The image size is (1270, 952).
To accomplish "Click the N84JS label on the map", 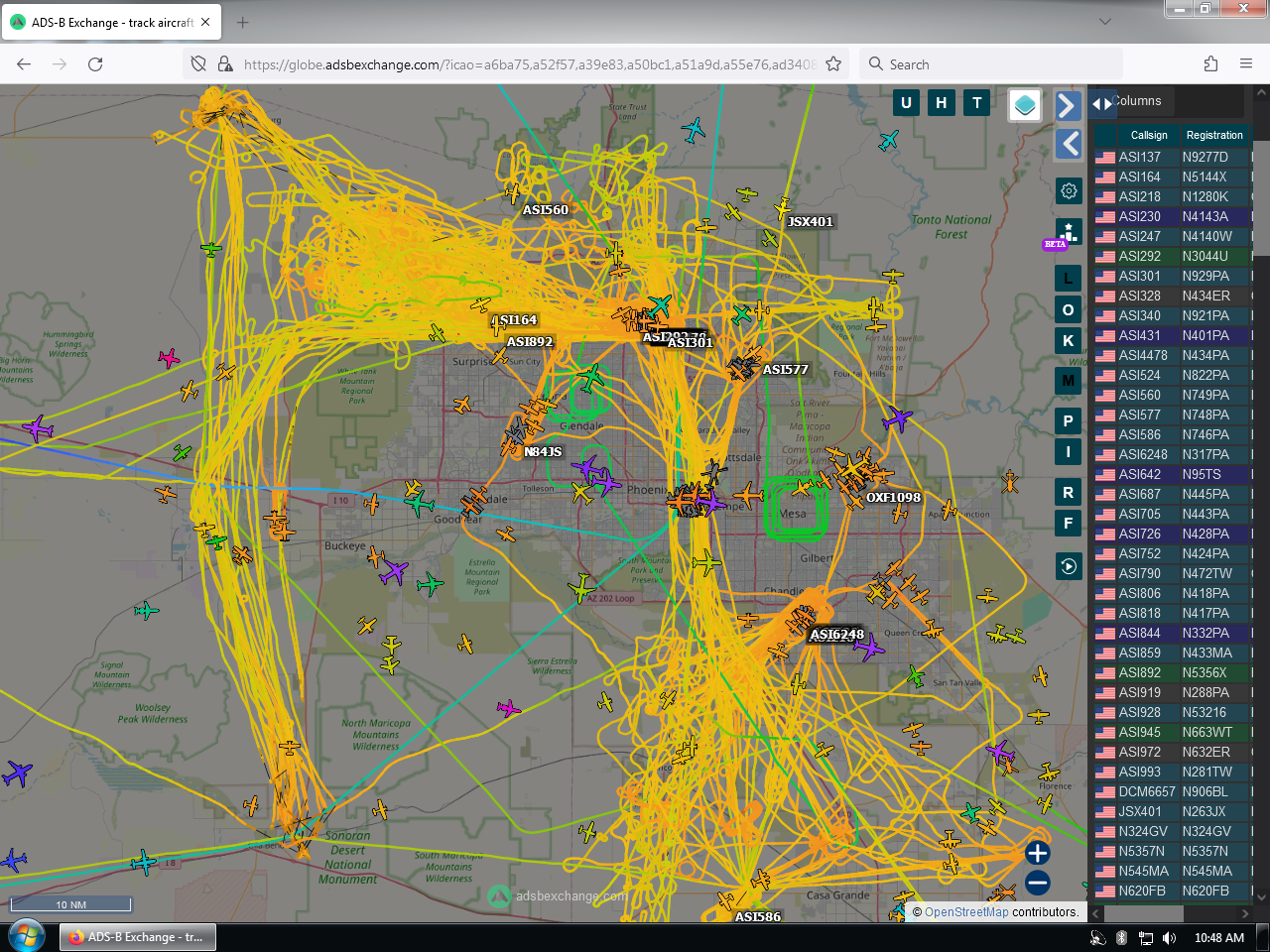I will pyautogui.click(x=543, y=451).
